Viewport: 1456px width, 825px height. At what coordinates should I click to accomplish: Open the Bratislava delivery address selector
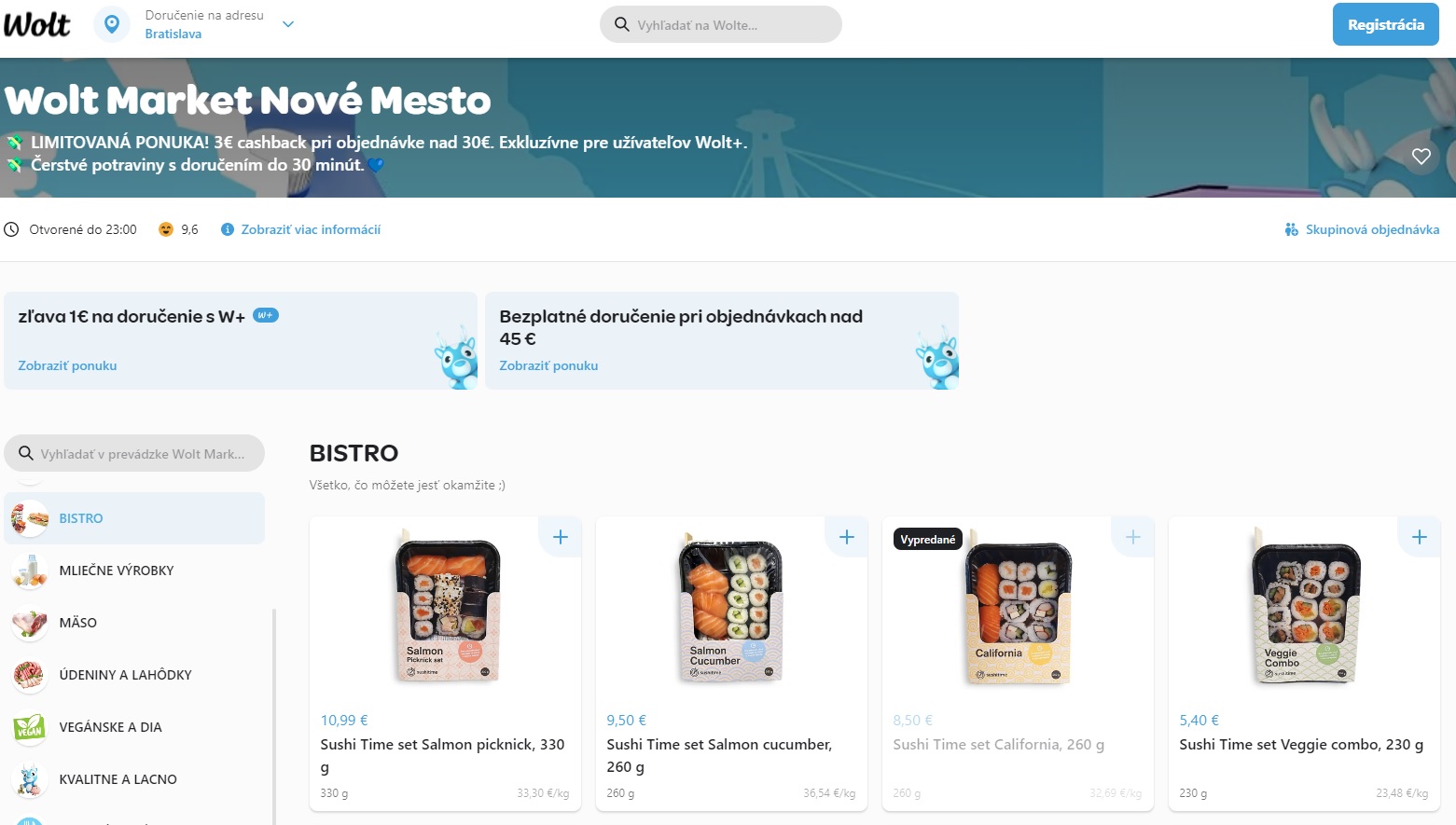(x=173, y=34)
